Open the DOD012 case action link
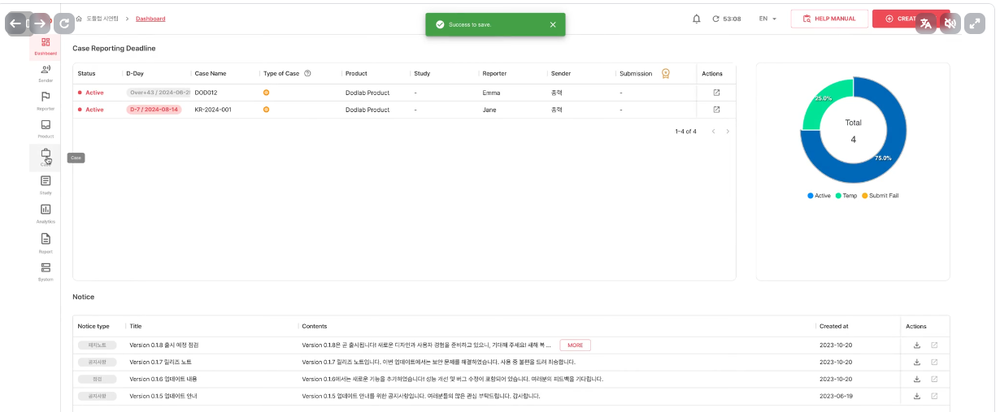This screenshot has width=1000, height=412. click(x=716, y=93)
